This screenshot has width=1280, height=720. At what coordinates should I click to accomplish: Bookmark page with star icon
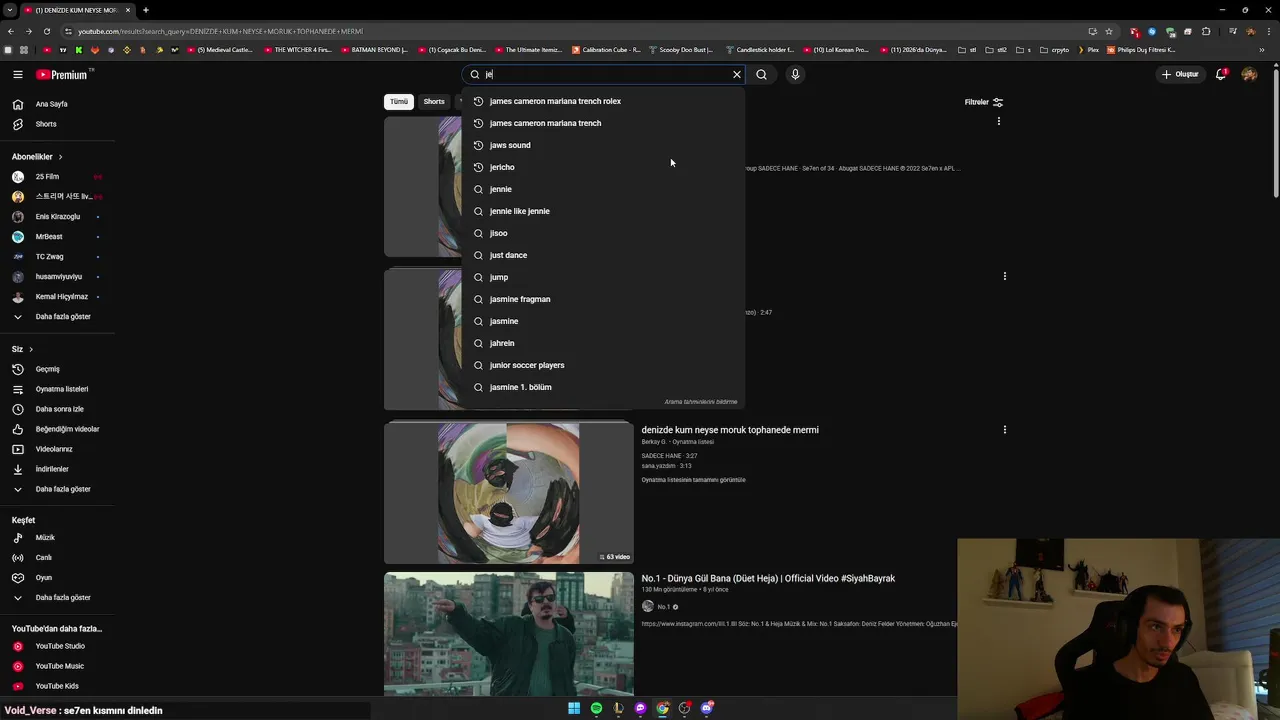click(1109, 31)
